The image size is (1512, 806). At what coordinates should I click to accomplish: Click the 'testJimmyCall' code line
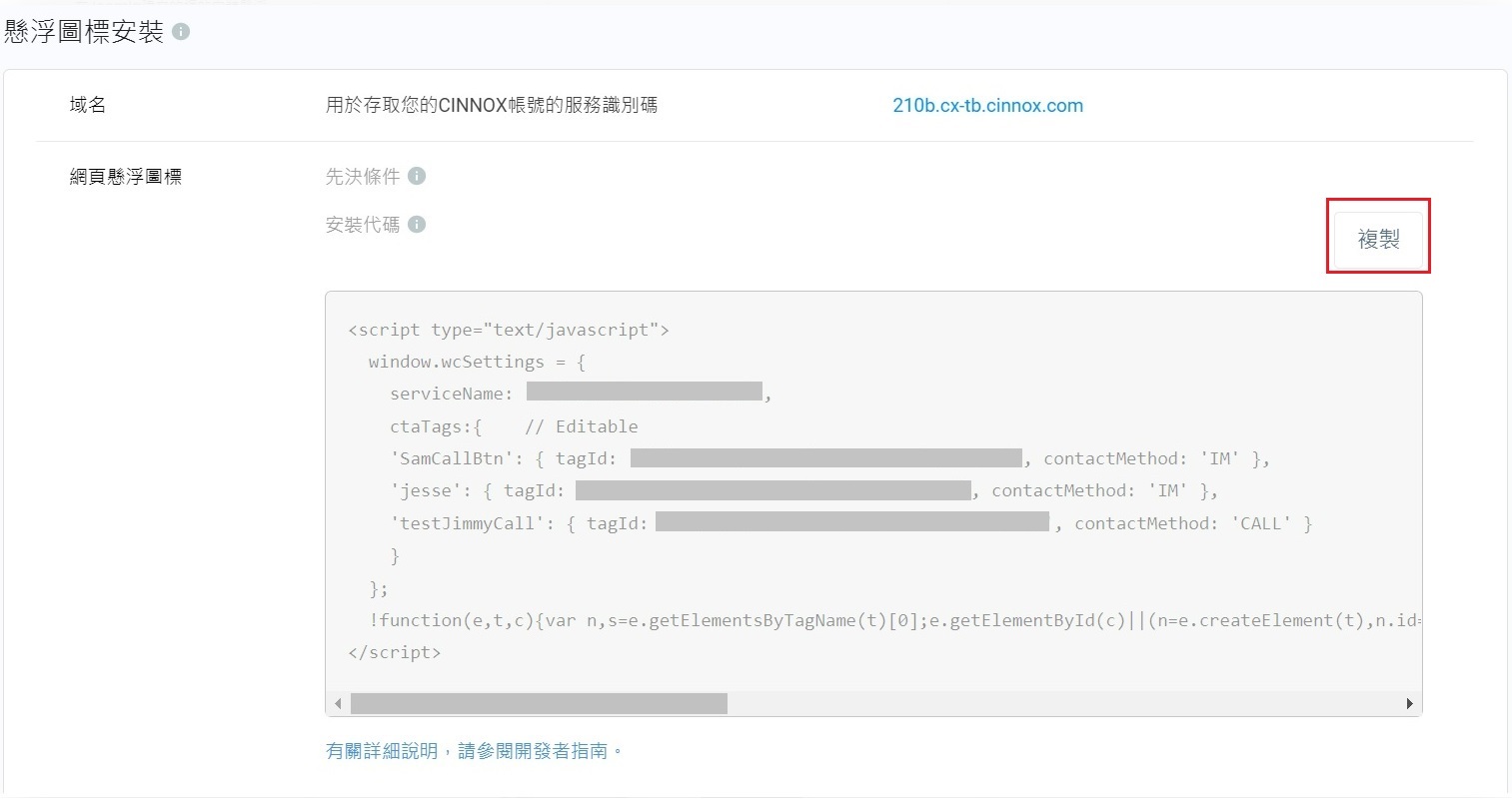click(850, 523)
